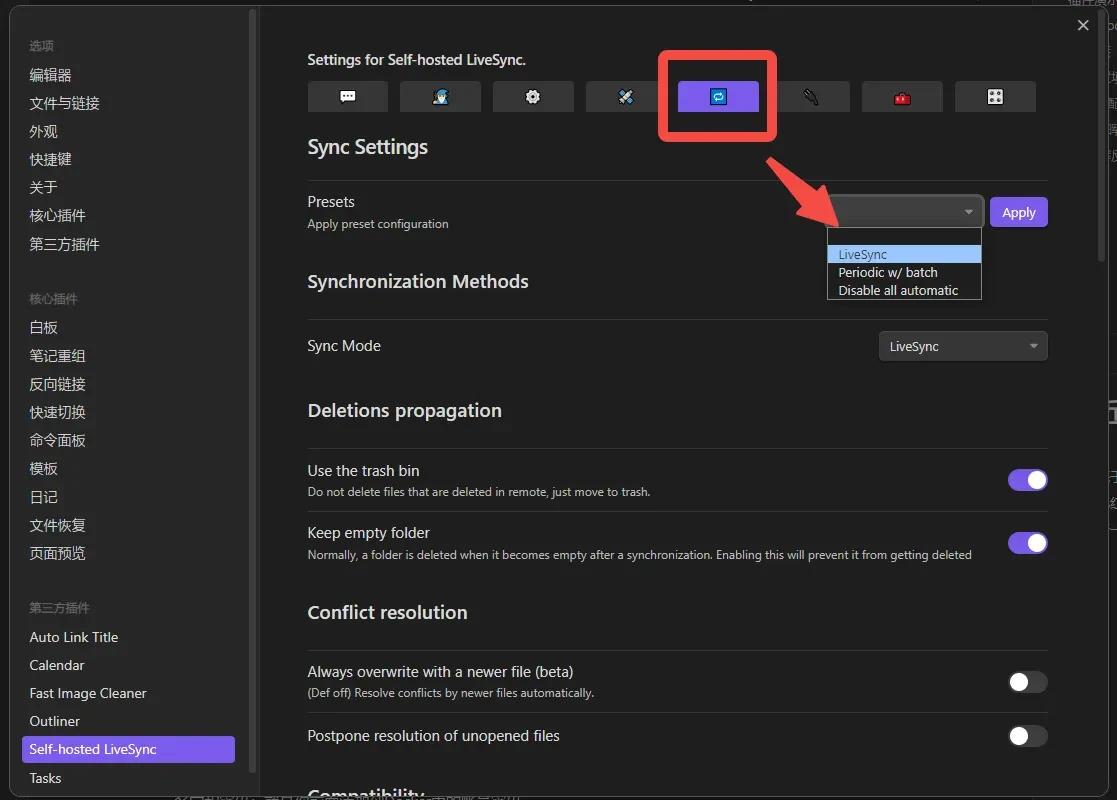Open the plug/customization sync tab icon
This screenshot has height=800, width=1117.
point(811,97)
